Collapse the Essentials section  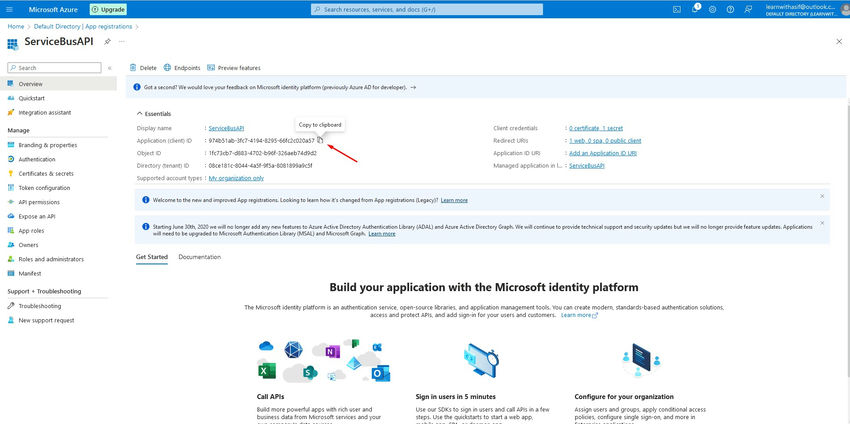point(139,114)
